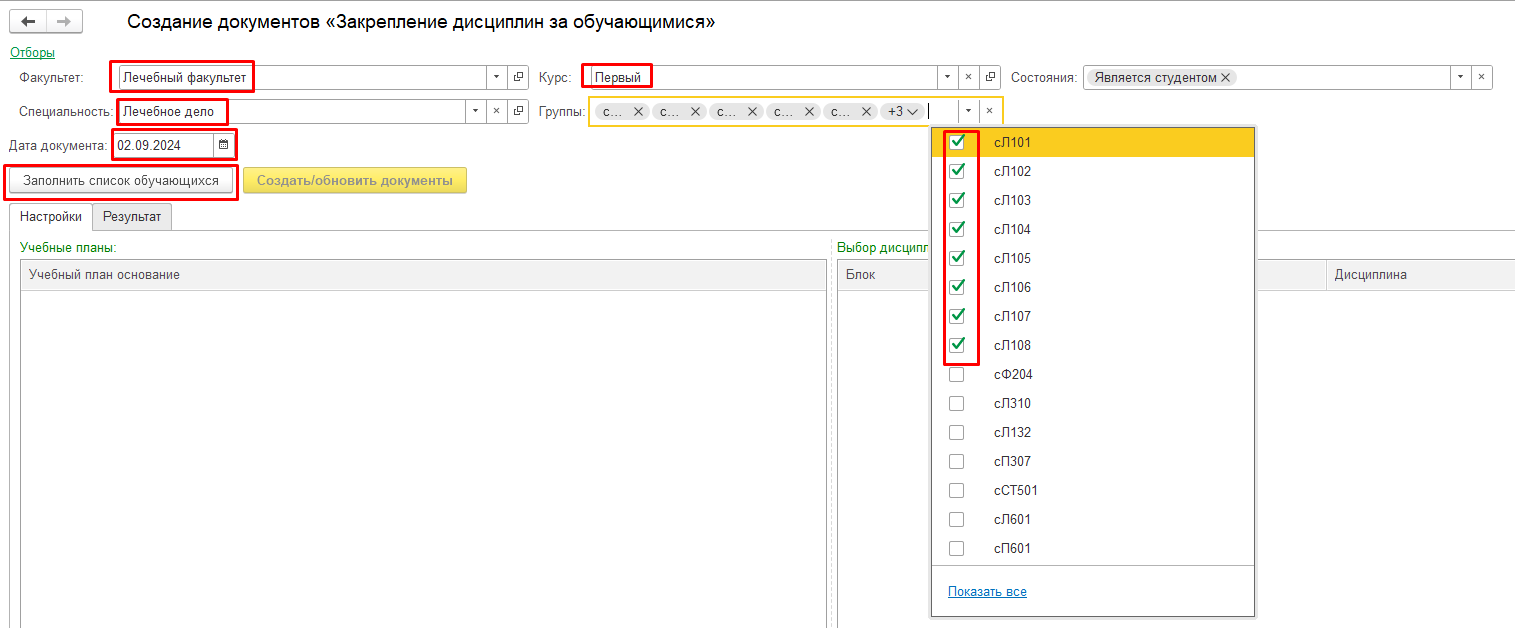
Task: Click the back navigation arrow
Action: (x=28, y=21)
